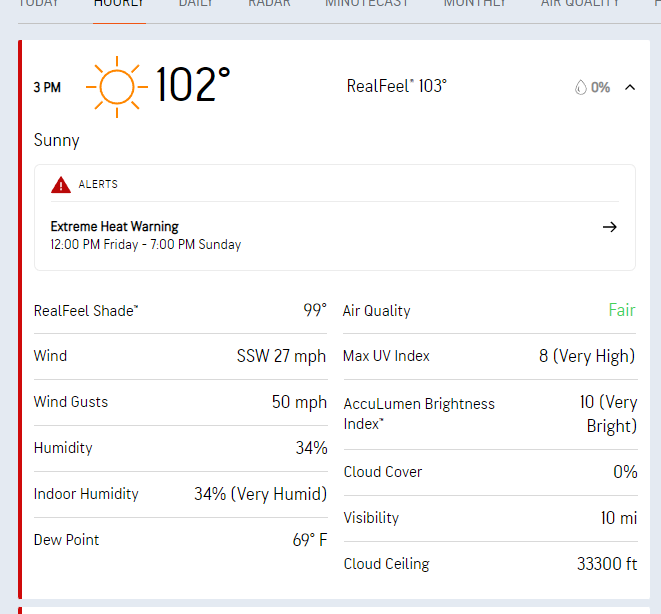This screenshot has height=614, width=661.
Task: Select the Hourly tab
Action: (x=119, y=3)
